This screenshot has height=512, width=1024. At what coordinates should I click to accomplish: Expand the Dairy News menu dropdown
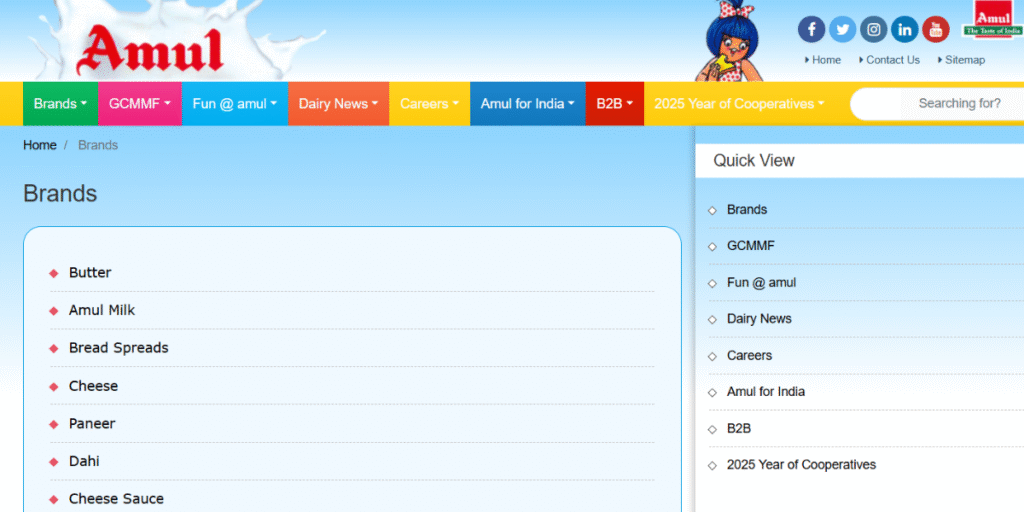[x=338, y=104]
